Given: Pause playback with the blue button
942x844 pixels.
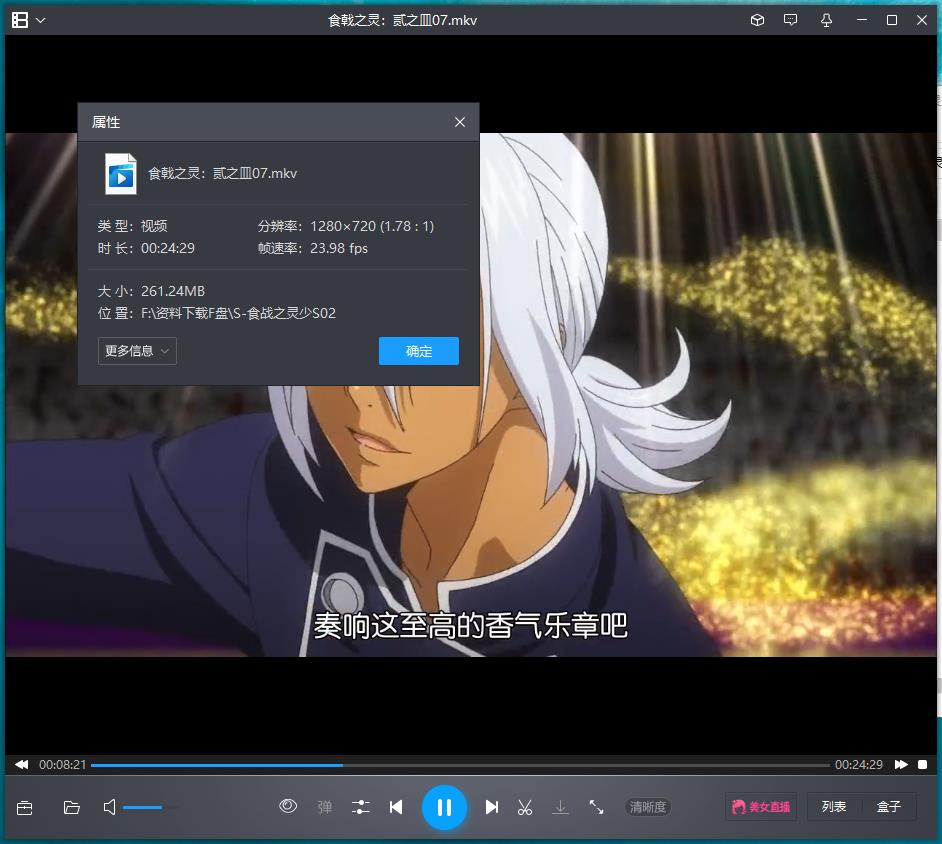Looking at the screenshot, I should (444, 807).
